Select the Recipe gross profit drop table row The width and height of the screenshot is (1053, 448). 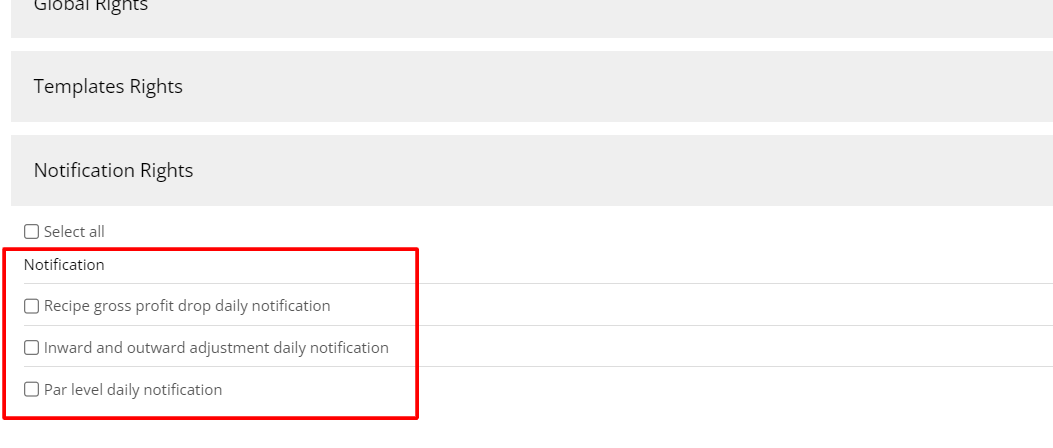600,306
